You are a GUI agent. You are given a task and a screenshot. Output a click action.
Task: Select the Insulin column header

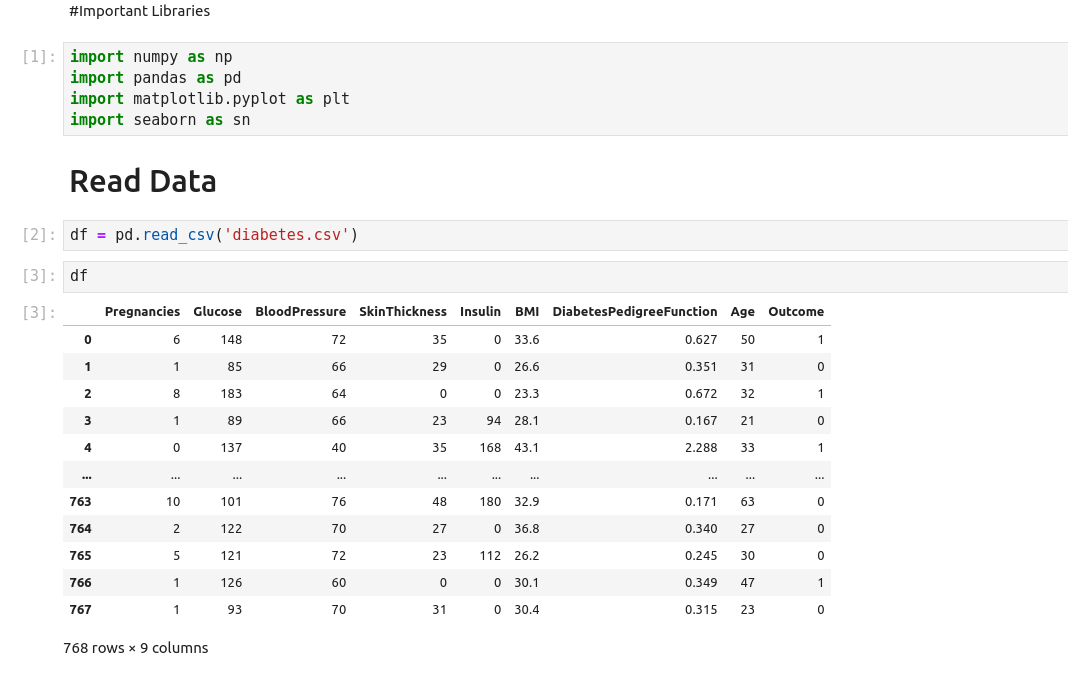(x=480, y=312)
